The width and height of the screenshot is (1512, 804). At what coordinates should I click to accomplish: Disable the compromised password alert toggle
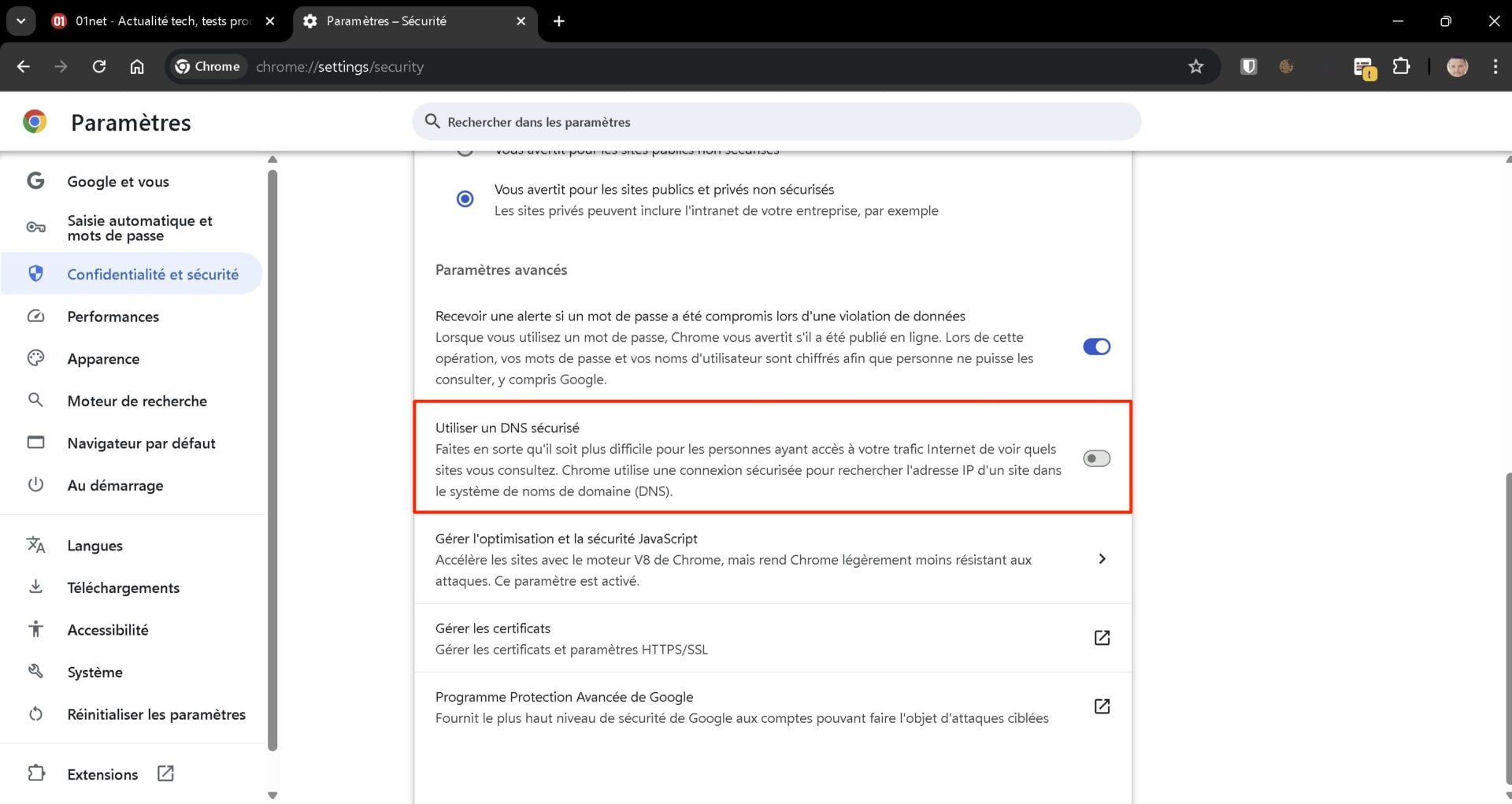point(1096,346)
